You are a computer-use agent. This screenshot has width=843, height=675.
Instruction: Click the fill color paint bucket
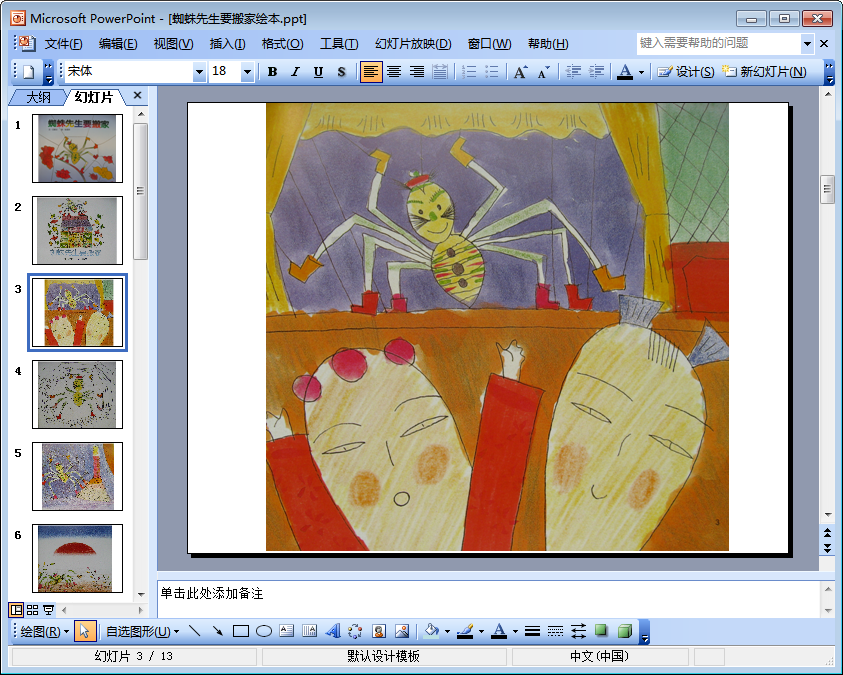point(432,631)
